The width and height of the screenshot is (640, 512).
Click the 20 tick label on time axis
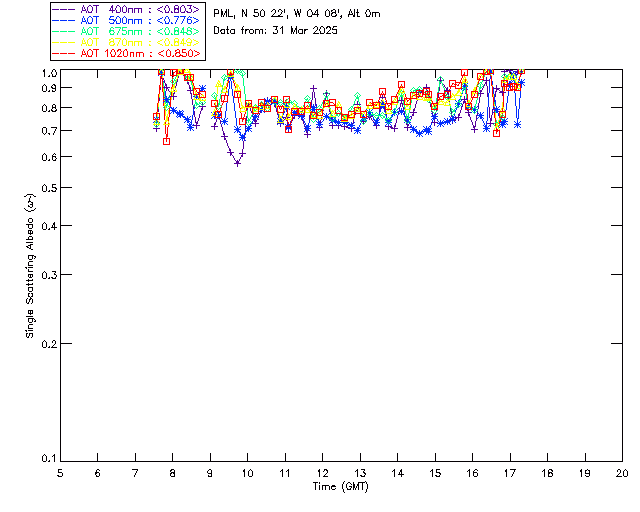click(x=621, y=473)
